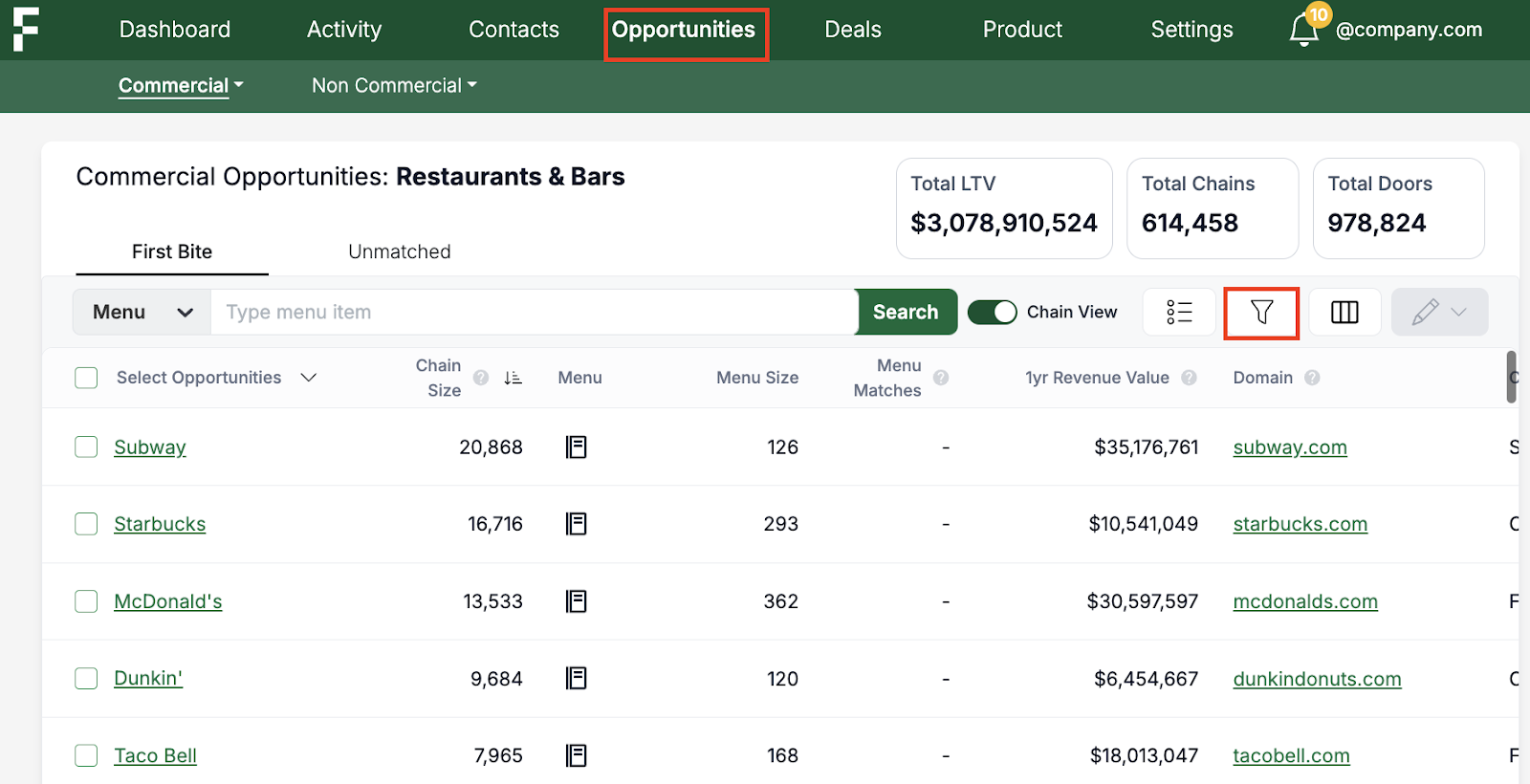1530x784 pixels.
Task: Expand the Select Opportunities chevron
Action: (x=308, y=378)
